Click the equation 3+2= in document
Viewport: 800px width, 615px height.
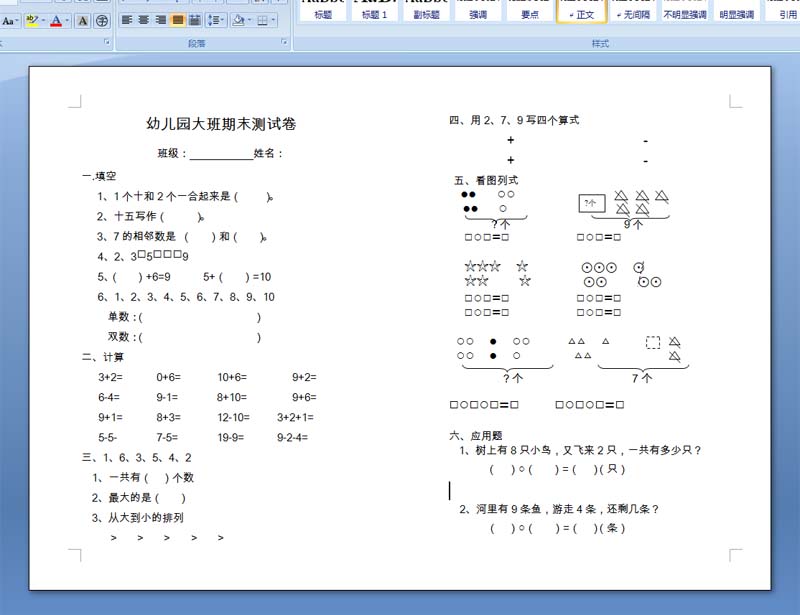click(110, 377)
